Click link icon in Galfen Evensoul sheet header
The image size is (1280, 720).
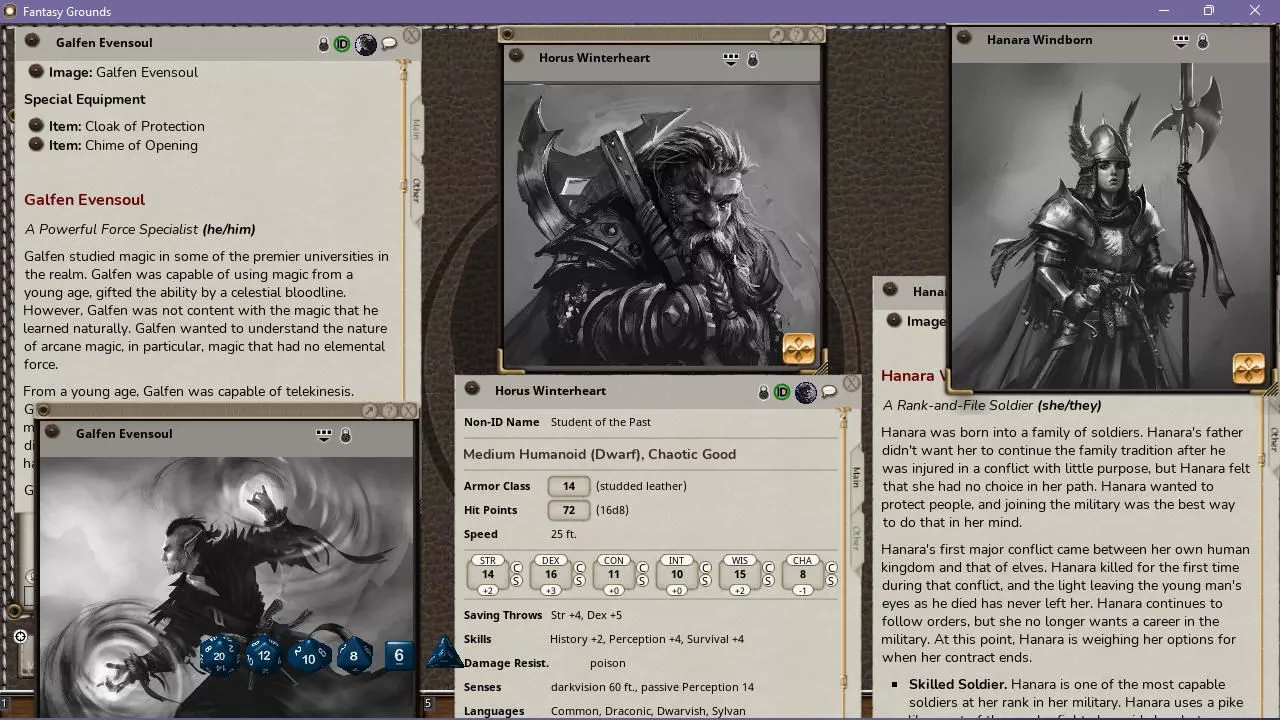32,41
